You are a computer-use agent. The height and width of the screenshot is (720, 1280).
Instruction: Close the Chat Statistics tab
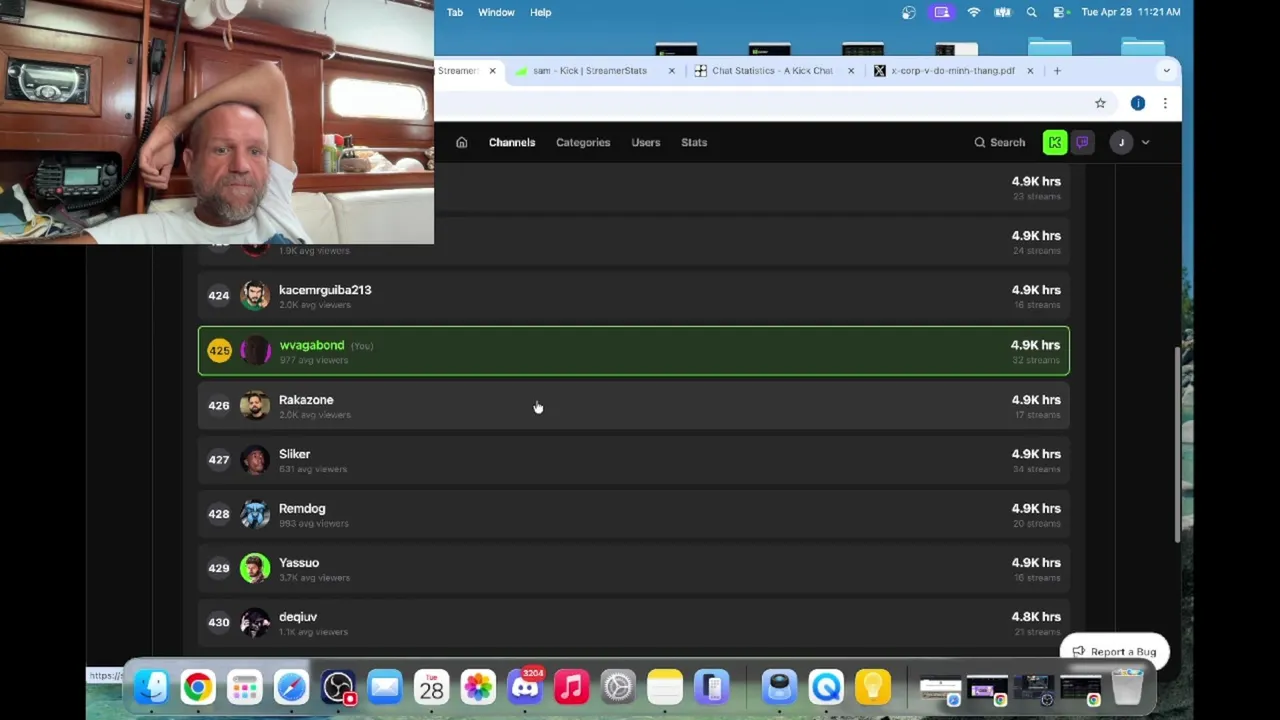(851, 71)
